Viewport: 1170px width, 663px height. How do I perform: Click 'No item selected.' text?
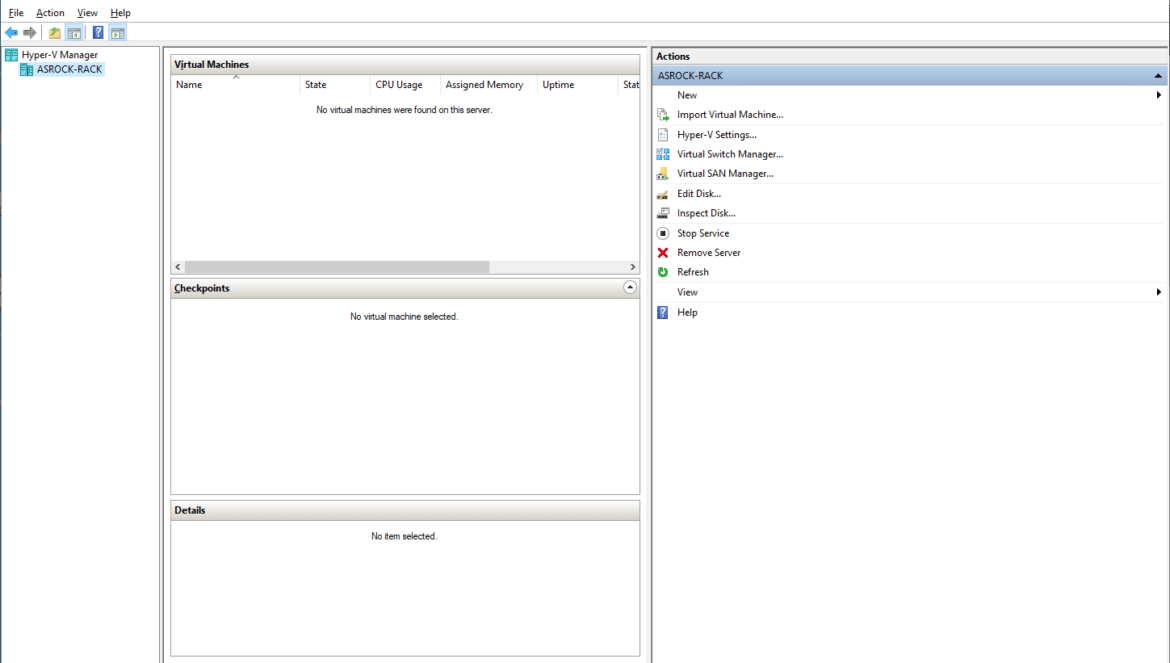pos(404,536)
